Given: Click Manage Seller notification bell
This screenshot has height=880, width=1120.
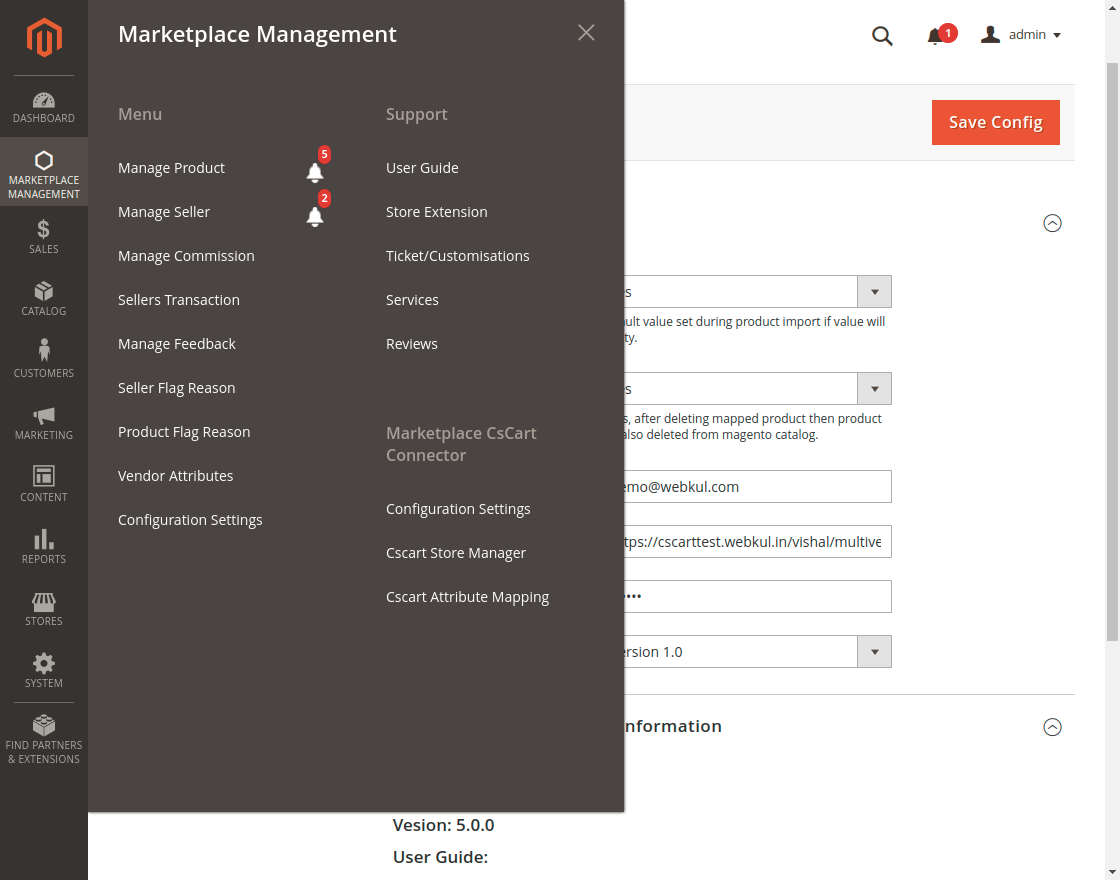Looking at the screenshot, I should pos(315,216).
